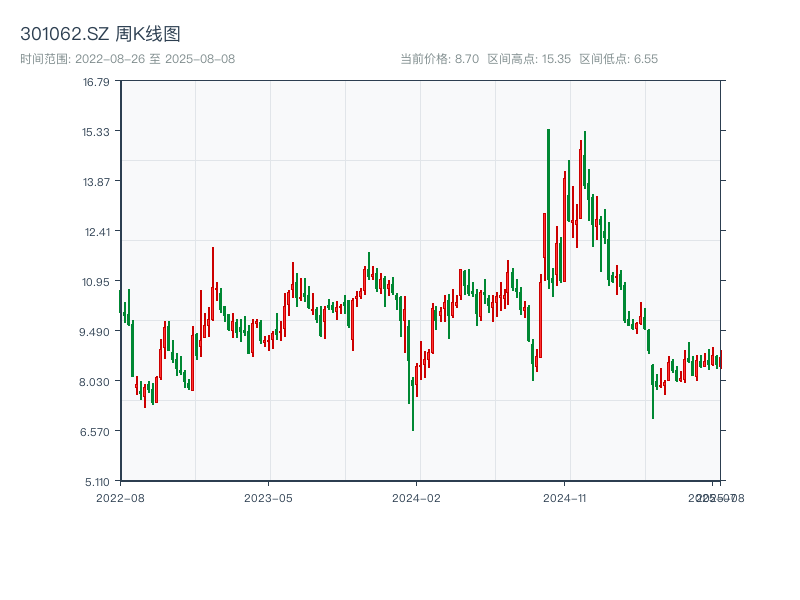Click the y-axis value 9.490
This screenshot has height=600, width=800.
(x=94, y=332)
